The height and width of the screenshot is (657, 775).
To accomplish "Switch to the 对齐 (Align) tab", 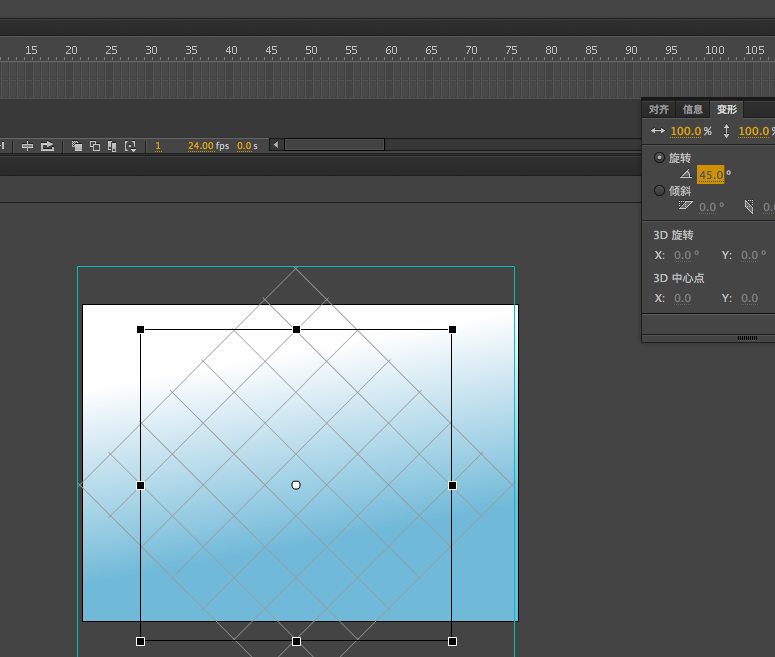I will [x=659, y=110].
